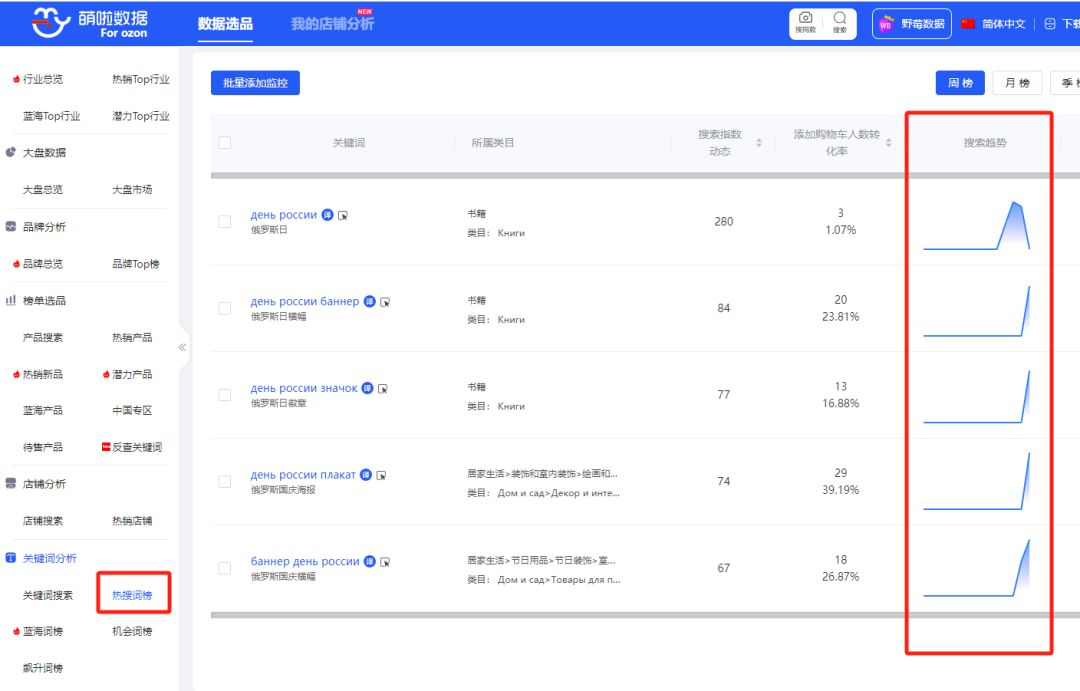The height and width of the screenshot is (691, 1080).
Task: Switch to 我的店铺分析 tab
Action: 332,23
